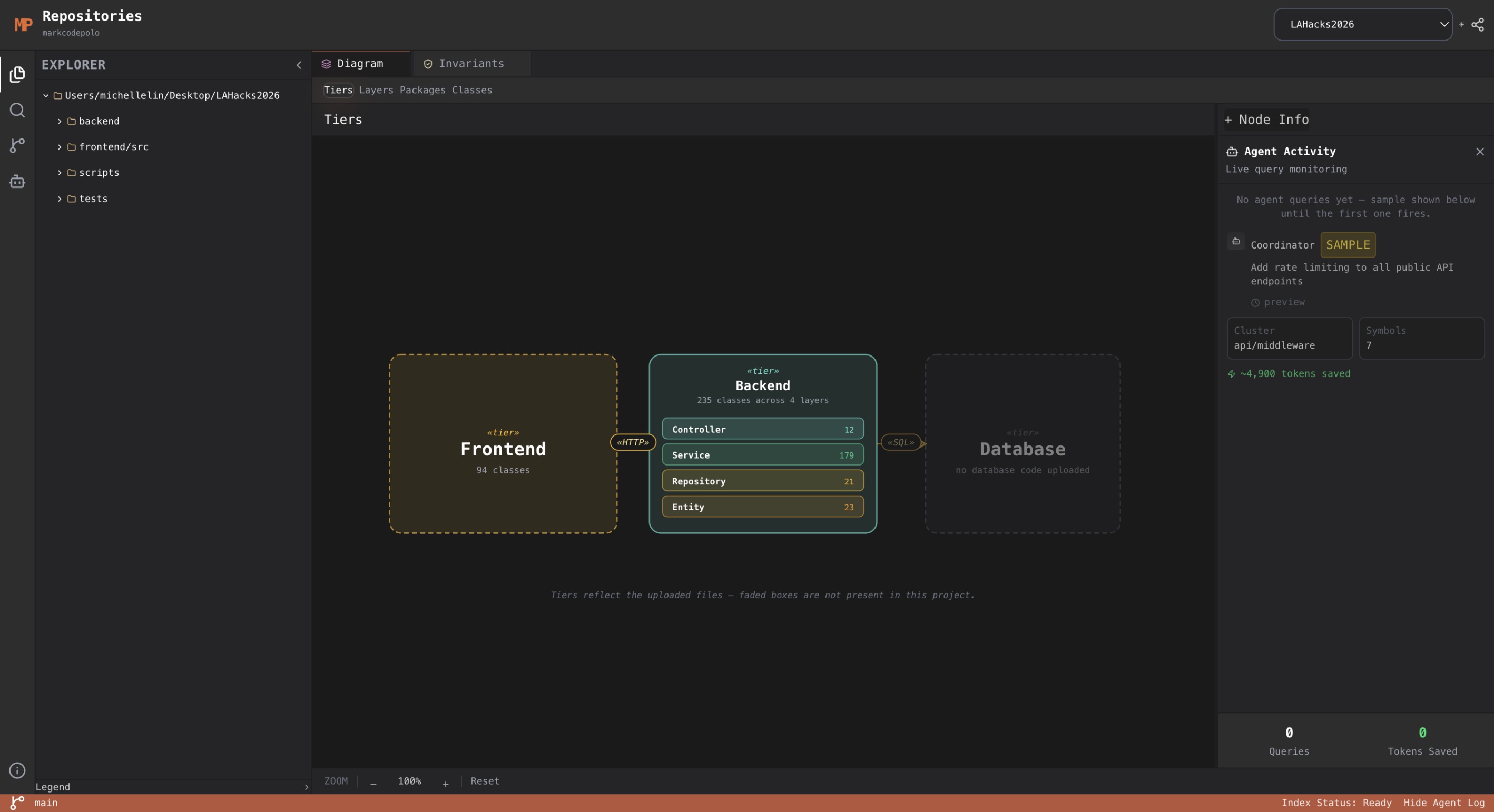Click the info icon at sidebar bottom
This screenshot has height=812, width=1494.
pos(17,770)
